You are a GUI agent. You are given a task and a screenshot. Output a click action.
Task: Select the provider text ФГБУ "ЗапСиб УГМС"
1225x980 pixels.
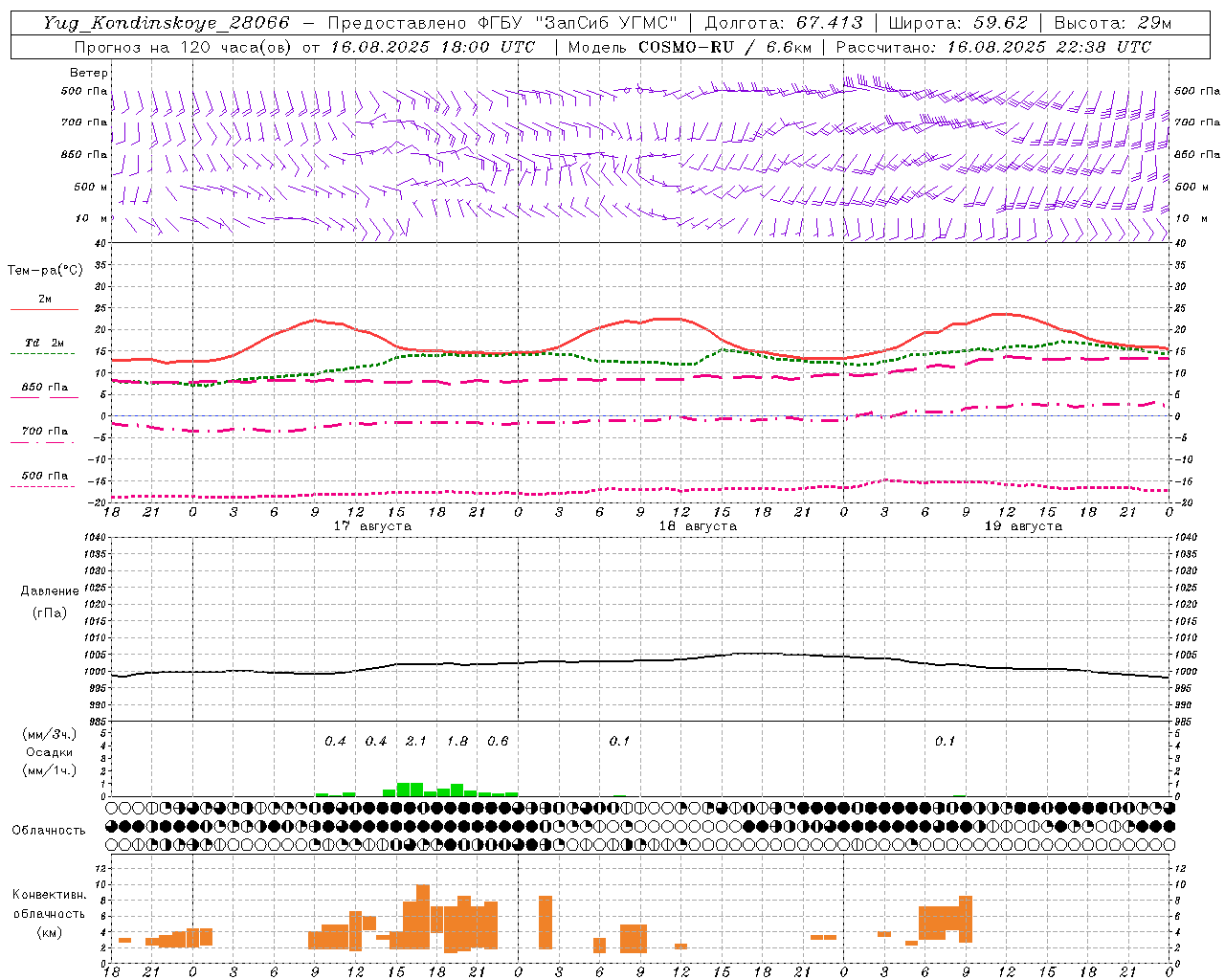click(579, 23)
